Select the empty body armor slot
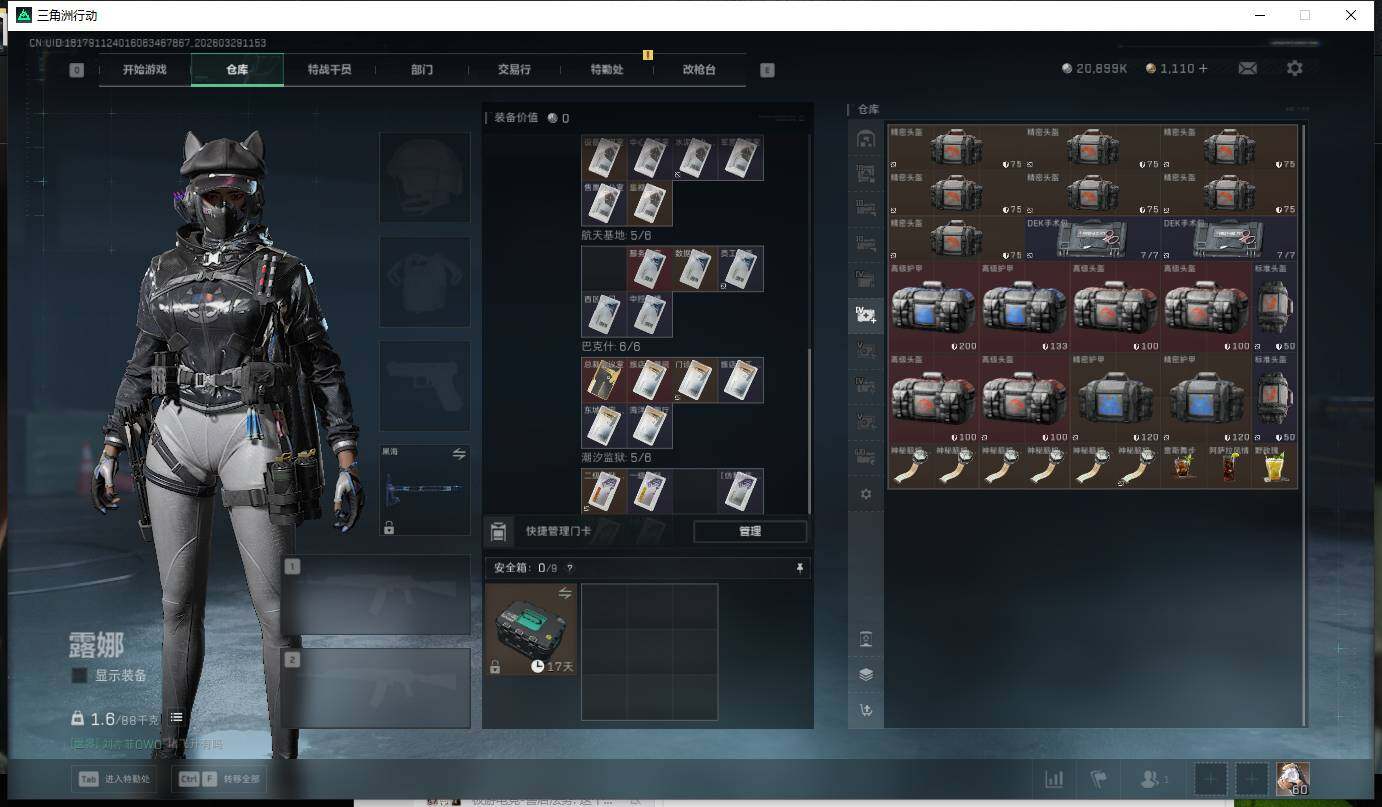 tap(425, 282)
